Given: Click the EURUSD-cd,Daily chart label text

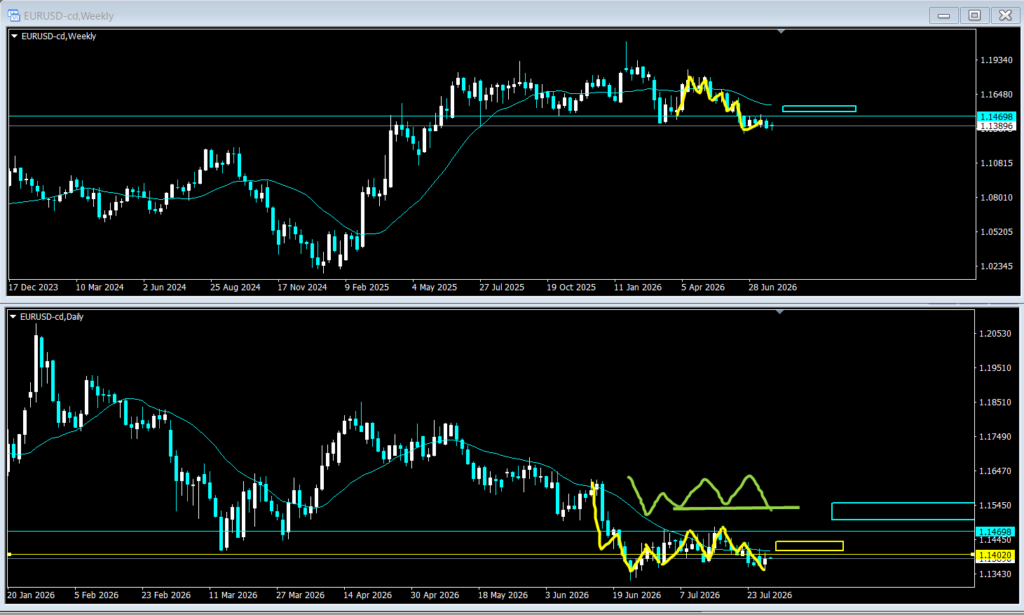Looking at the screenshot, I should 52,317.
